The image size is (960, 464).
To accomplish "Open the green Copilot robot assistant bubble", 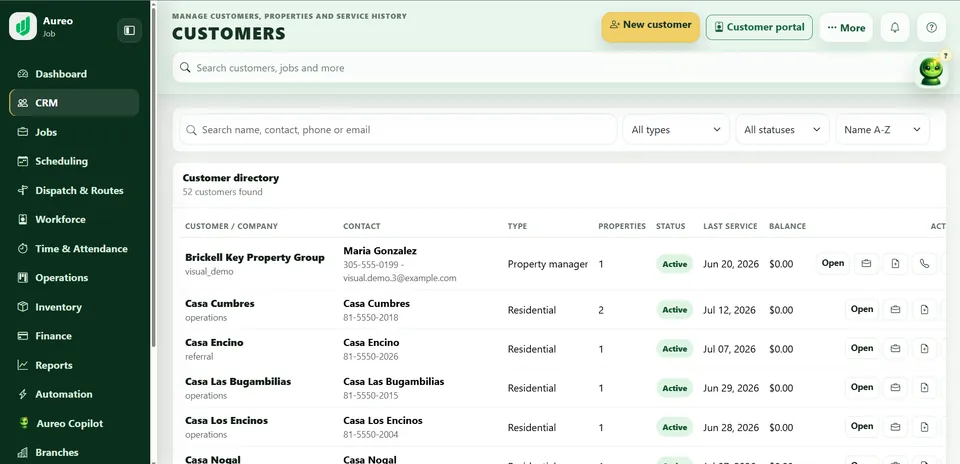I will tap(931, 70).
